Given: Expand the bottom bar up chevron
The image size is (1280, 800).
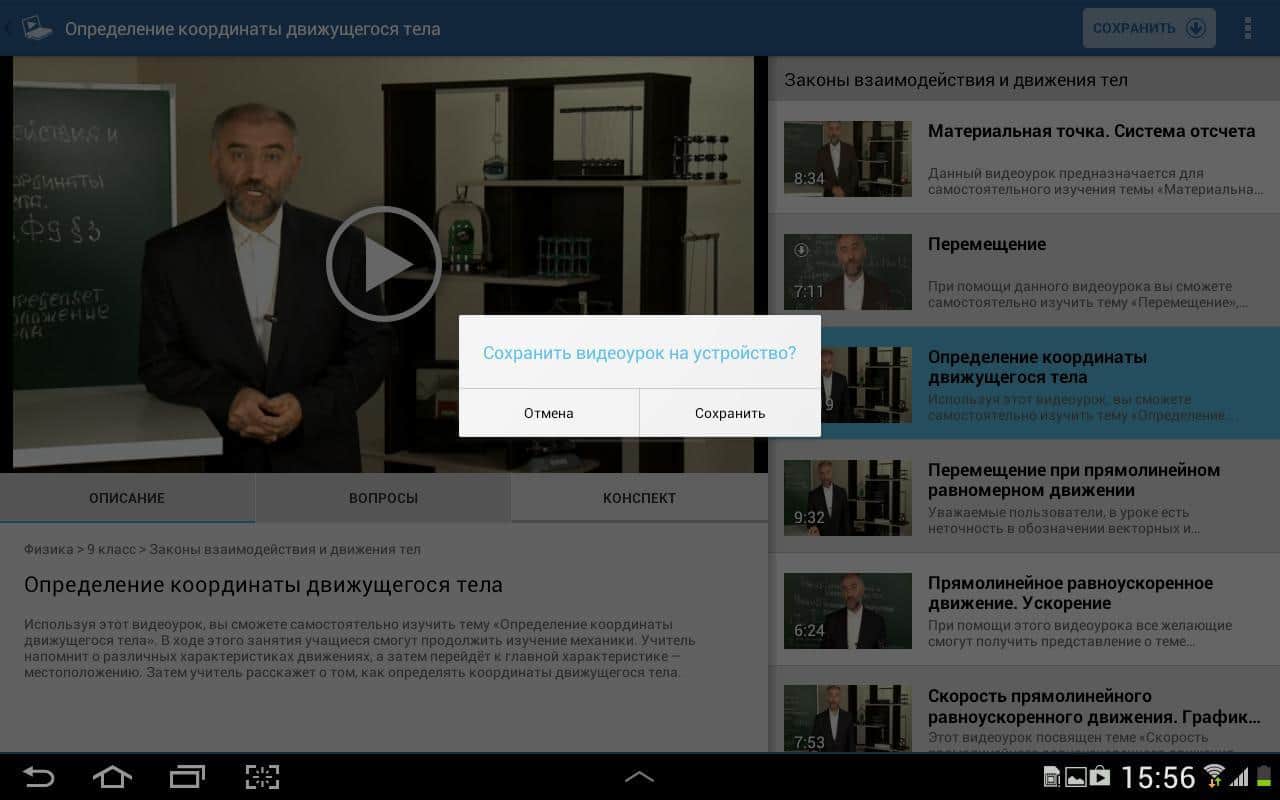Looking at the screenshot, I should 639,777.
